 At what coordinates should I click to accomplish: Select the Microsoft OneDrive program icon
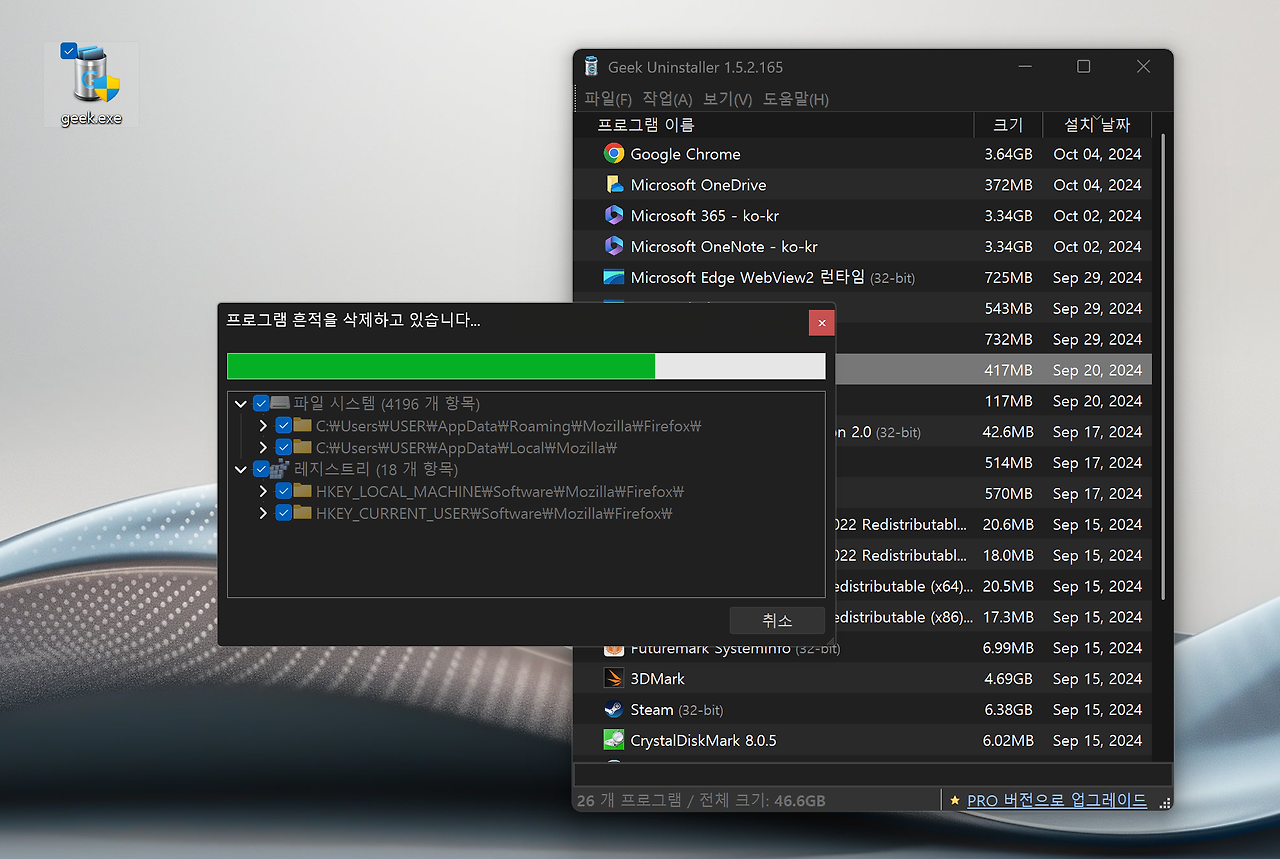(x=614, y=185)
